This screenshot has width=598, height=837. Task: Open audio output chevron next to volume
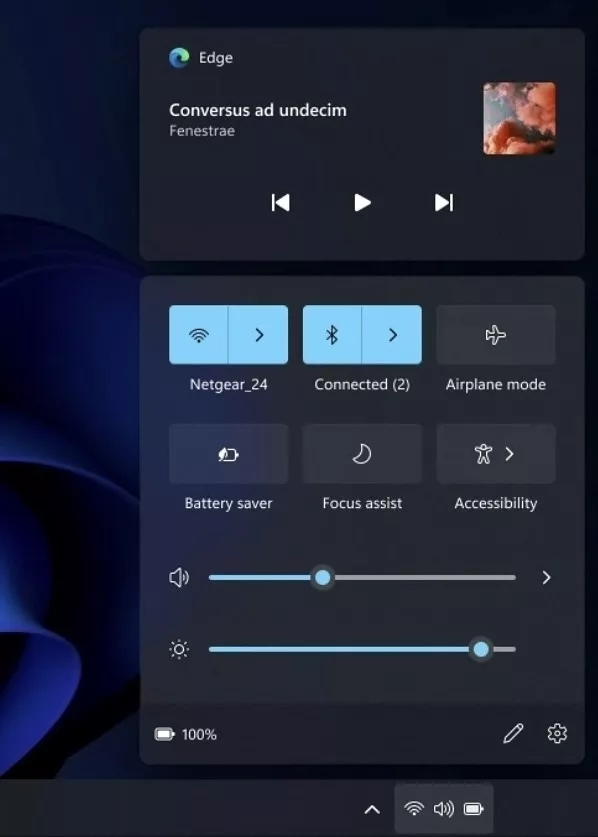[546, 578]
